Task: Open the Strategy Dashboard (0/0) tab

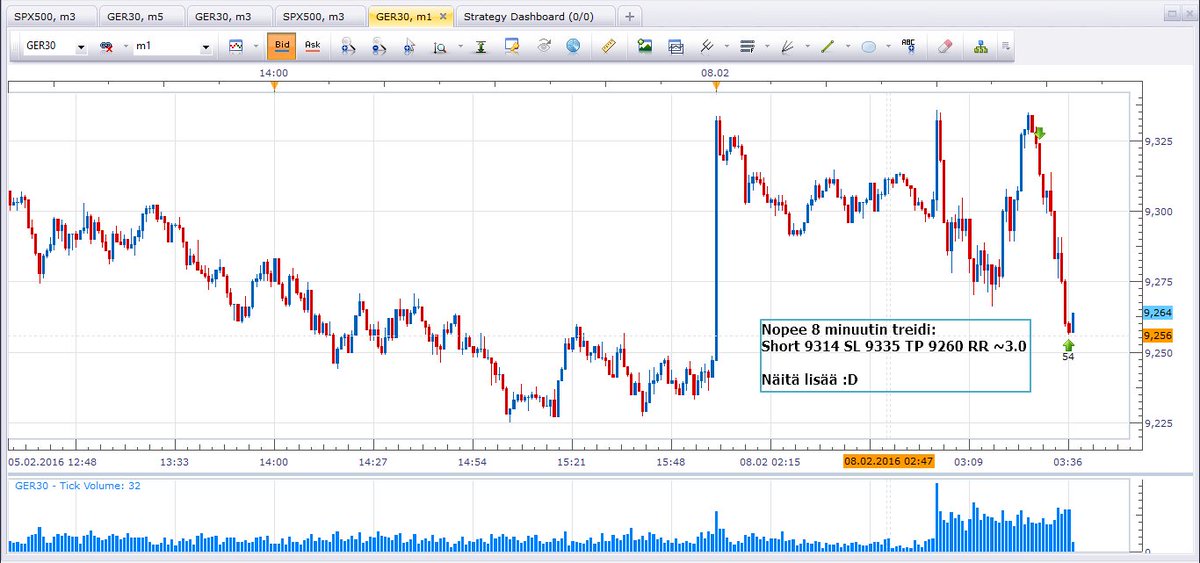Action: [535, 16]
